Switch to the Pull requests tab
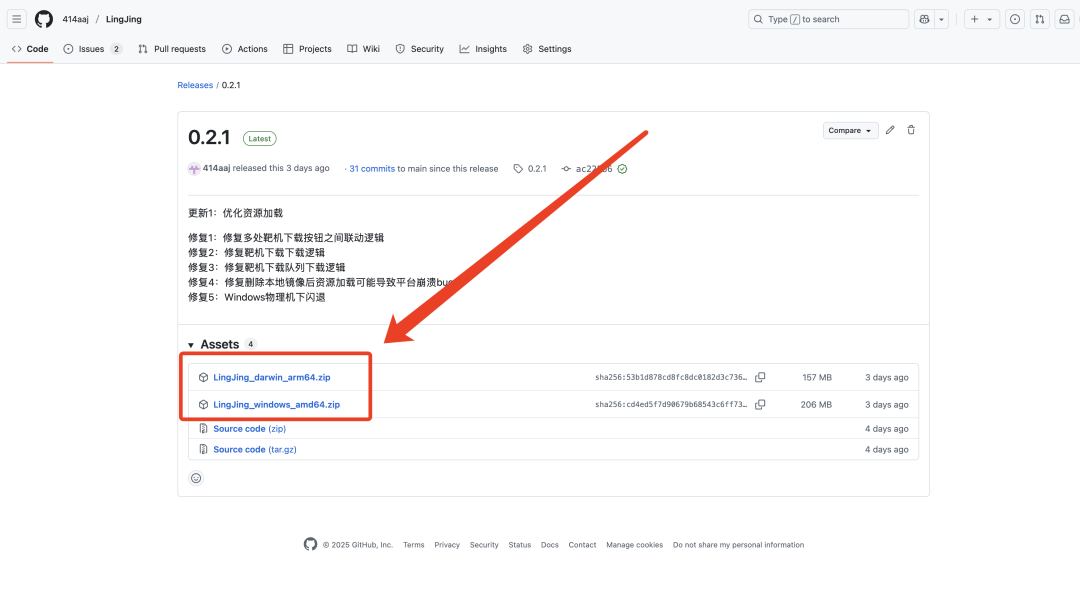 [172, 49]
